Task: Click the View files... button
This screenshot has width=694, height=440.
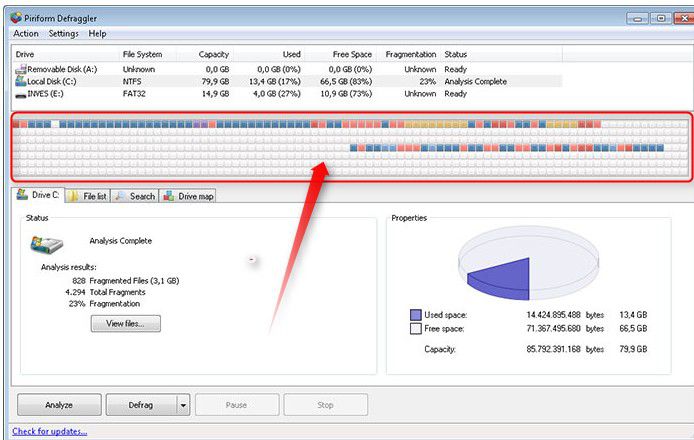Action: coord(126,324)
